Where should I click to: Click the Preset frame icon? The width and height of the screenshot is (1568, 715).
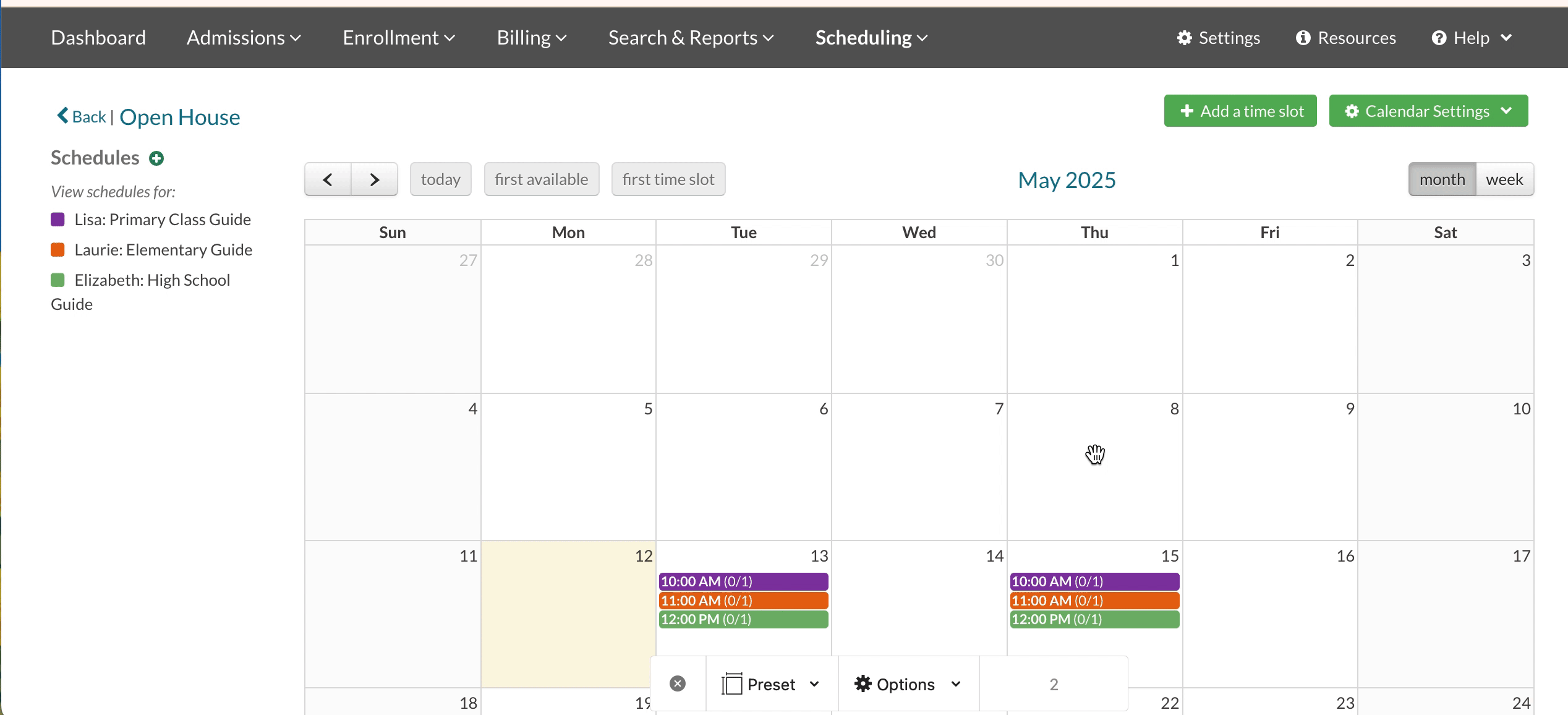732,684
